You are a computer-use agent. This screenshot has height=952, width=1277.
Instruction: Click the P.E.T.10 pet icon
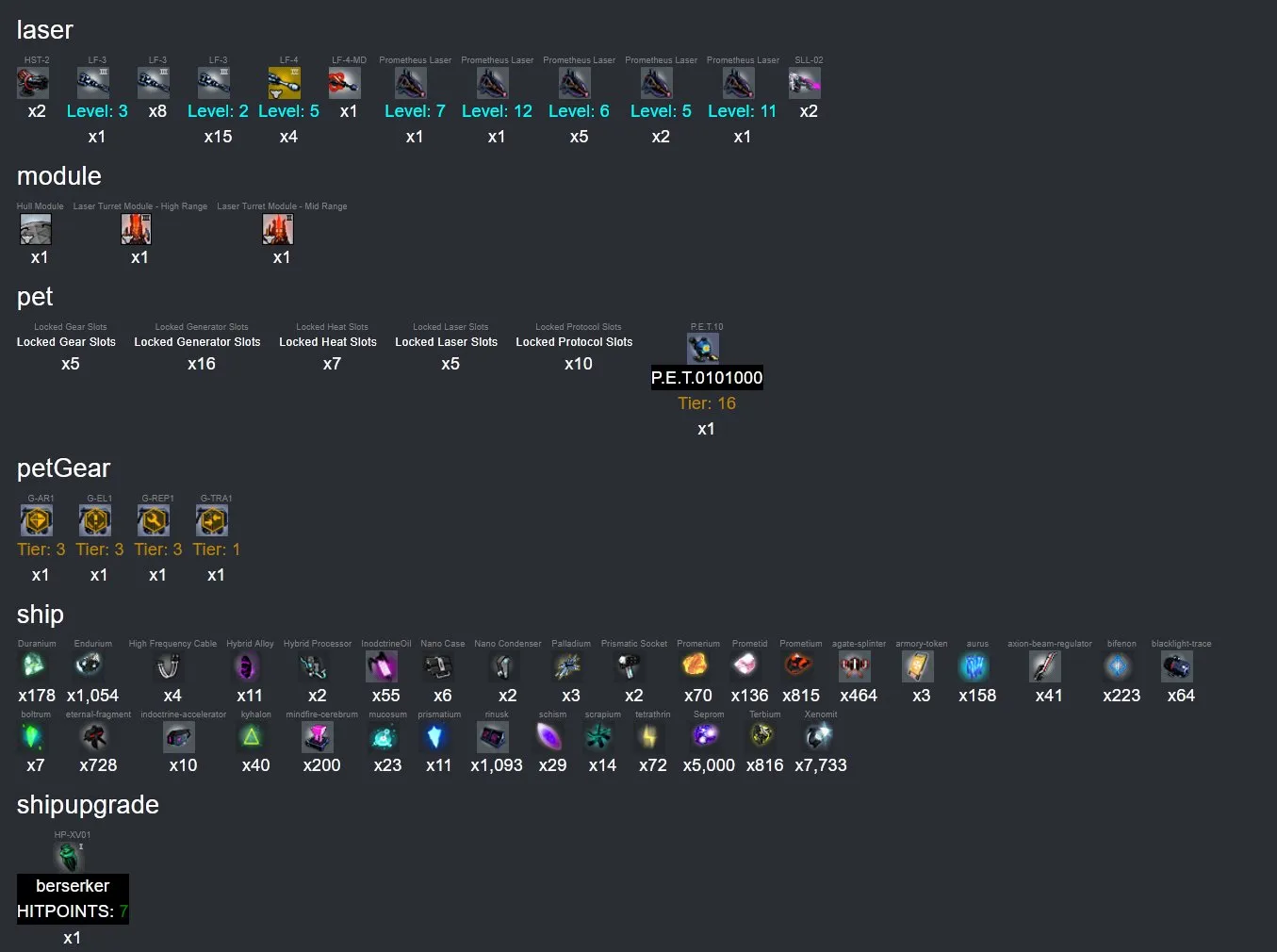703,349
